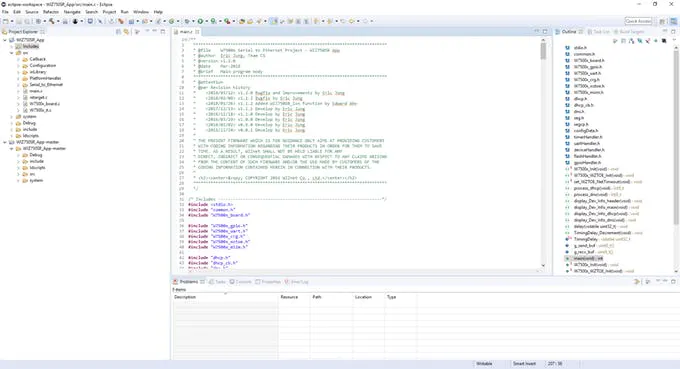The height and width of the screenshot is (369, 680).
Task: Switch to the C/C++ perspective button
Action: (x=673, y=21)
